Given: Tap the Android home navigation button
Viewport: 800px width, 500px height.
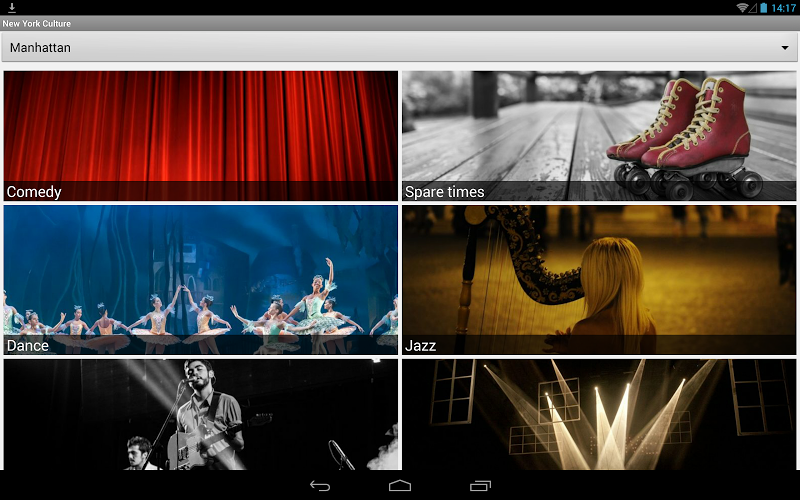Looking at the screenshot, I should tap(399, 486).
